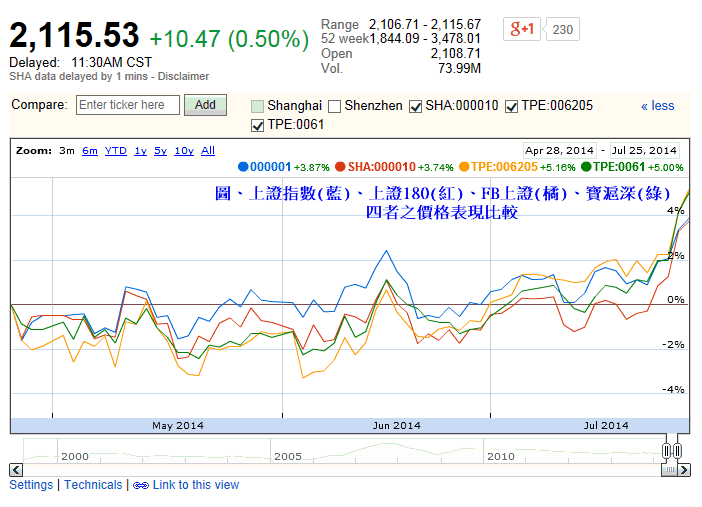Click the Enter ticker here field
Screen dimensions: 702x507
(128, 105)
